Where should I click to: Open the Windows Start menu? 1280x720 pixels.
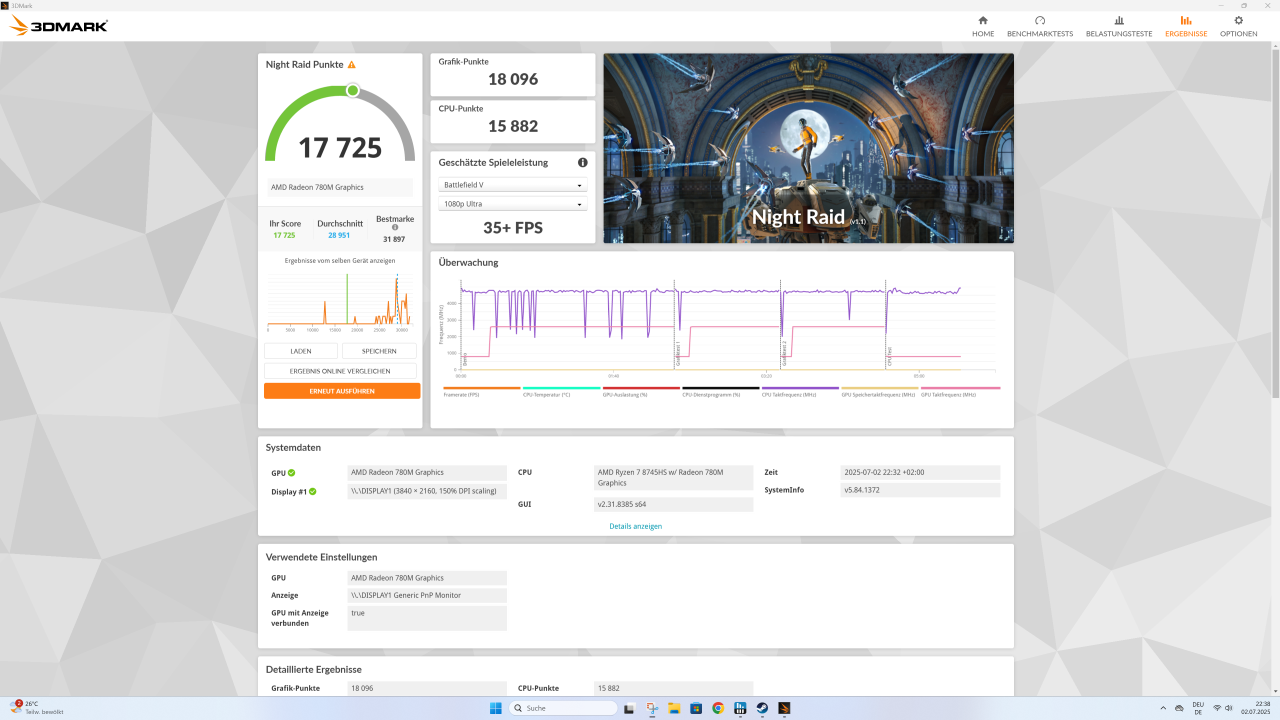(x=495, y=708)
